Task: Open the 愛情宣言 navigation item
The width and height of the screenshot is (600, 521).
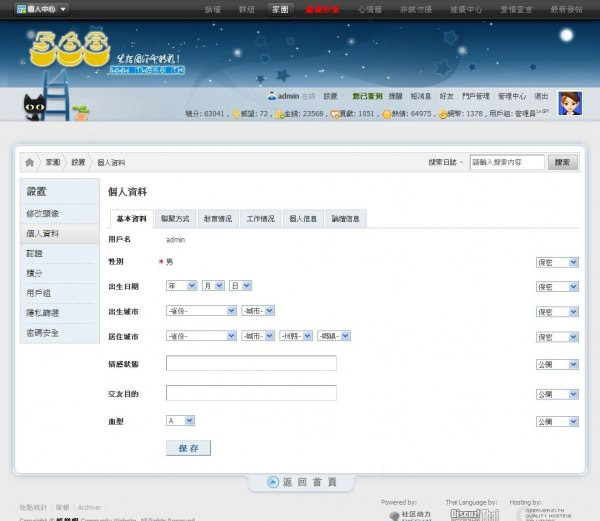Action: 516,9
